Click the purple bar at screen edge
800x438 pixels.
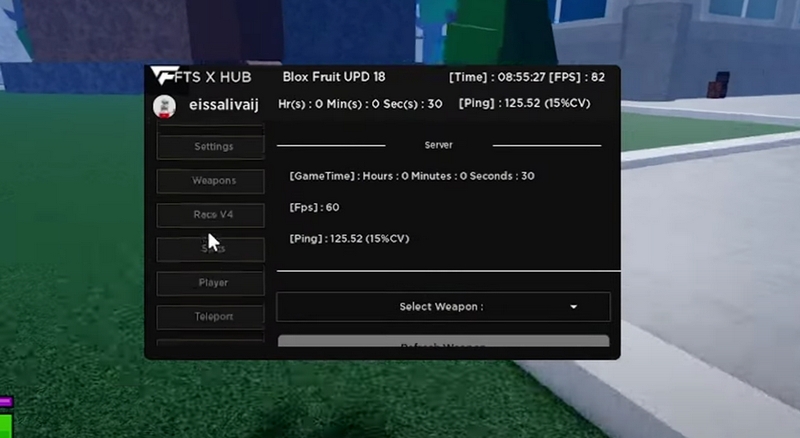5,400
